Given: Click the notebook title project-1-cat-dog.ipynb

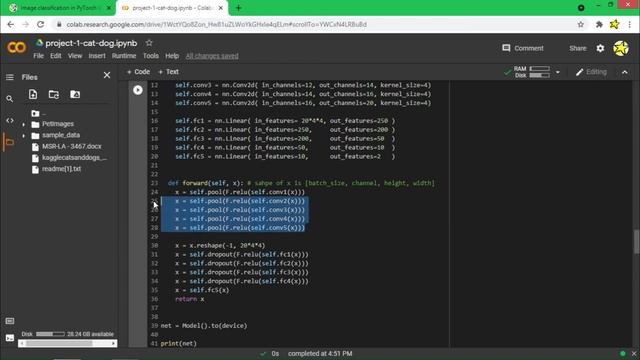Looking at the screenshot, I should click(x=91, y=43).
